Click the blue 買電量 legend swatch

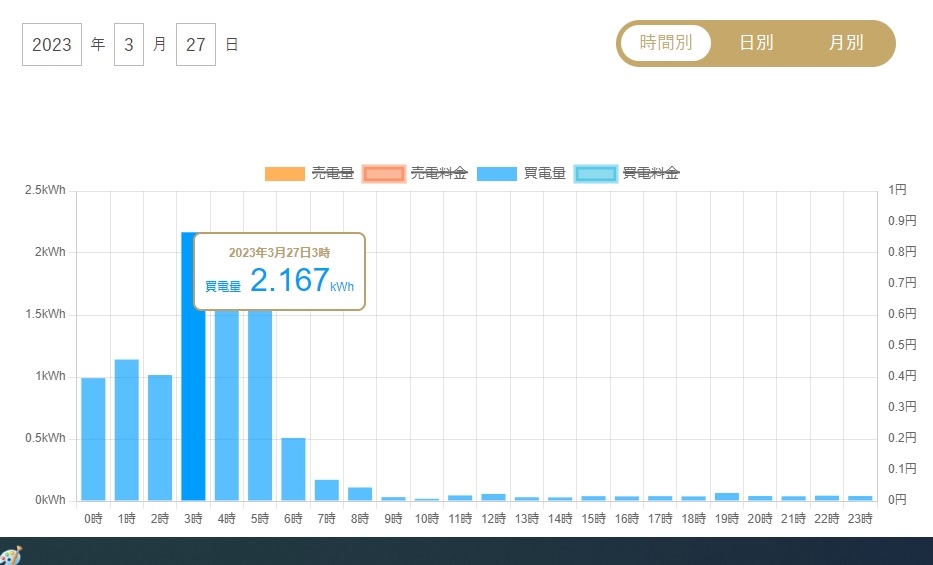[x=497, y=174]
